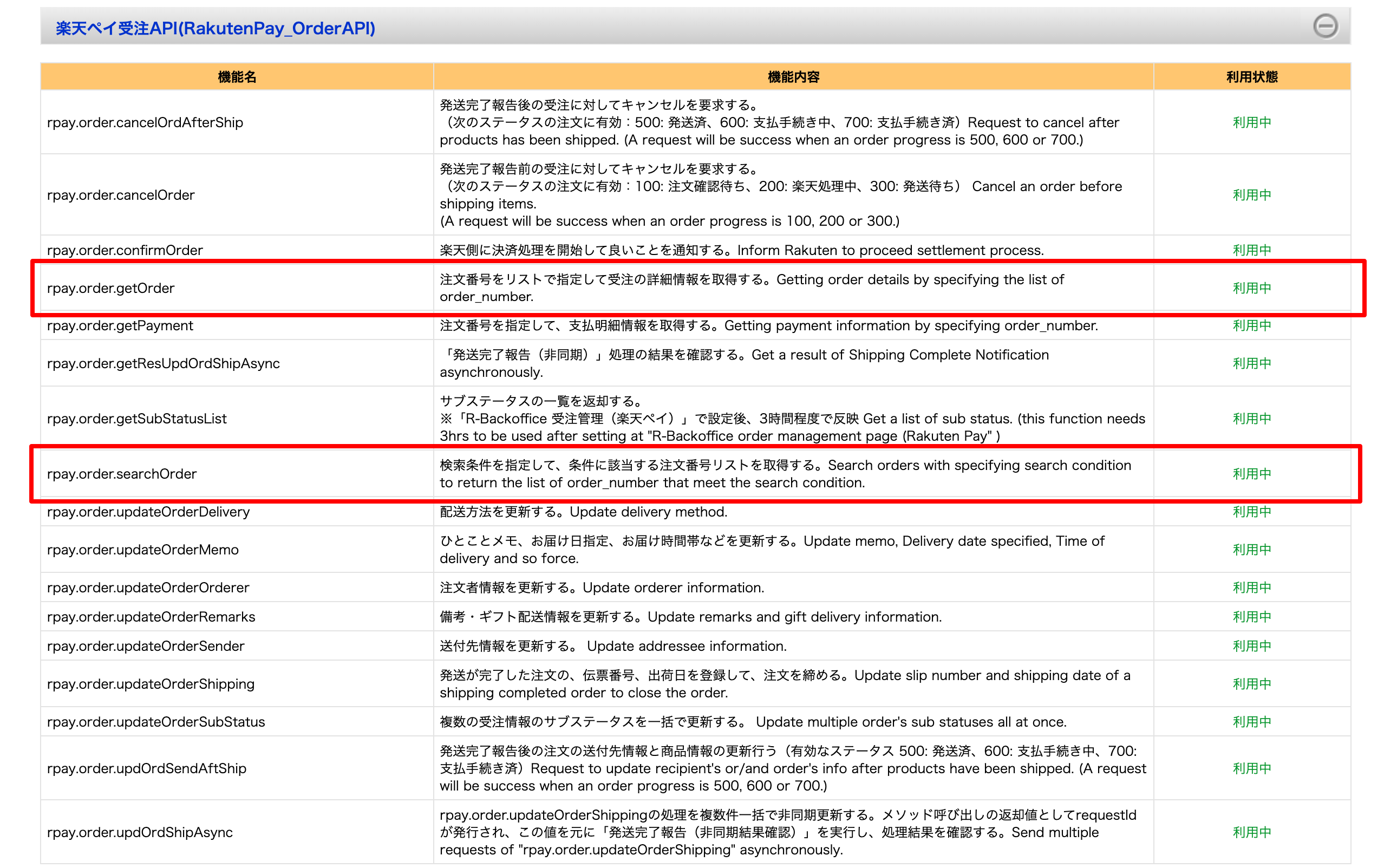Click the 機能名 column header

click(237, 77)
